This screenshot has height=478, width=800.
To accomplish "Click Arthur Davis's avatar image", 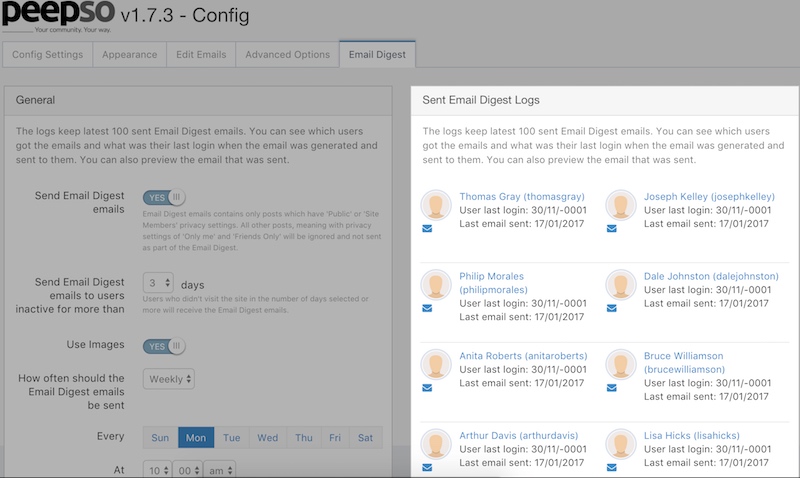I will tap(436, 444).
